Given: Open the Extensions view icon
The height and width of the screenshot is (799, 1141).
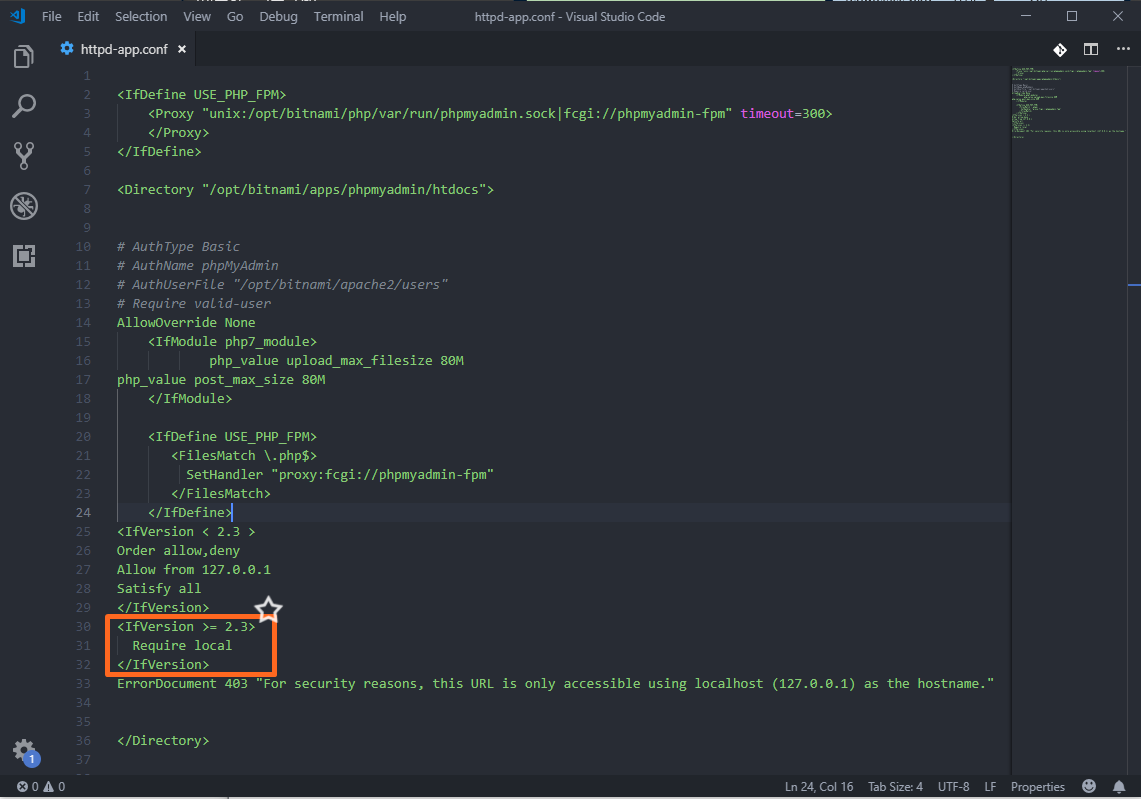Looking at the screenshot, I should tap(23, 255).
